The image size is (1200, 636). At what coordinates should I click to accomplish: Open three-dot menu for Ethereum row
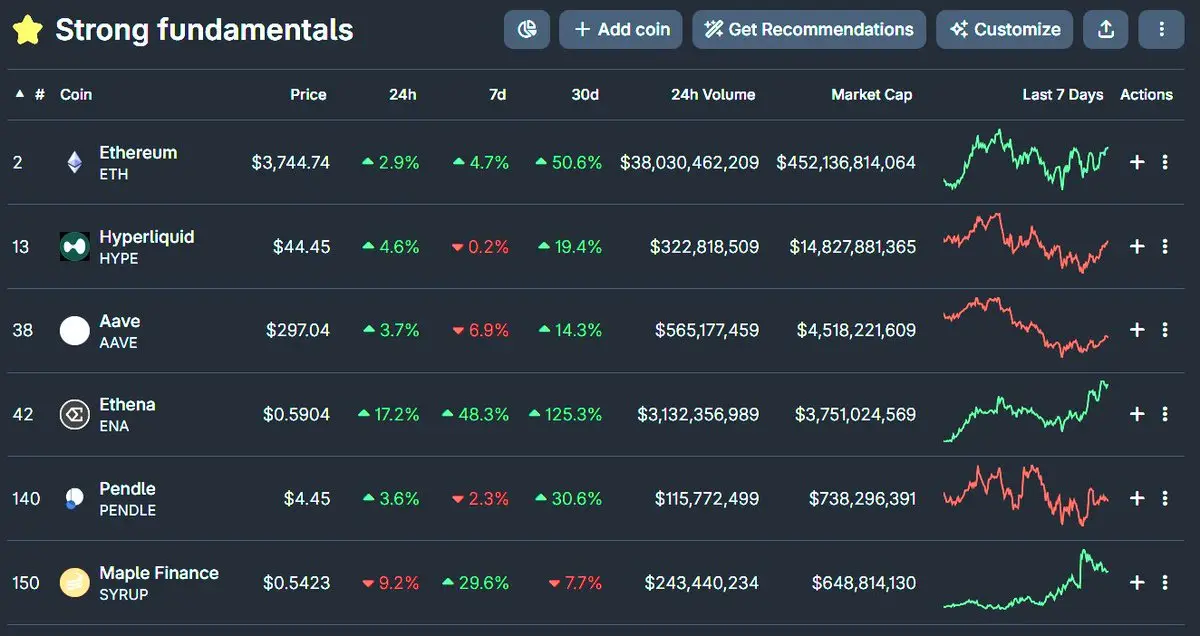(x=1165, y=162)
